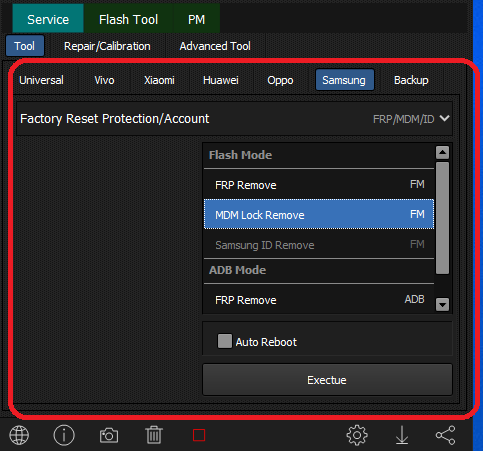Toggle the Auto Reboot checkbox
This screenshot has height=453, width=483.
[x=225, y=341]
